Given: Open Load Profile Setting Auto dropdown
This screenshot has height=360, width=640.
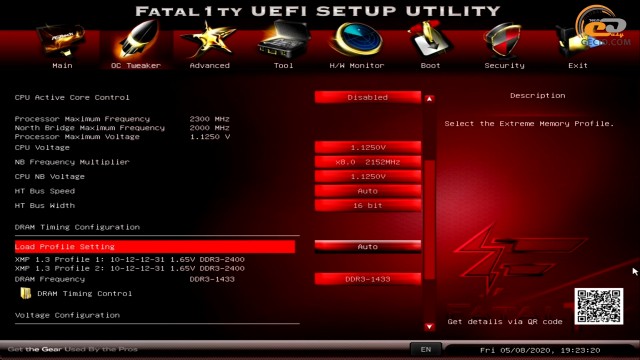Looking at the screenshot, I should coord(367,247).
